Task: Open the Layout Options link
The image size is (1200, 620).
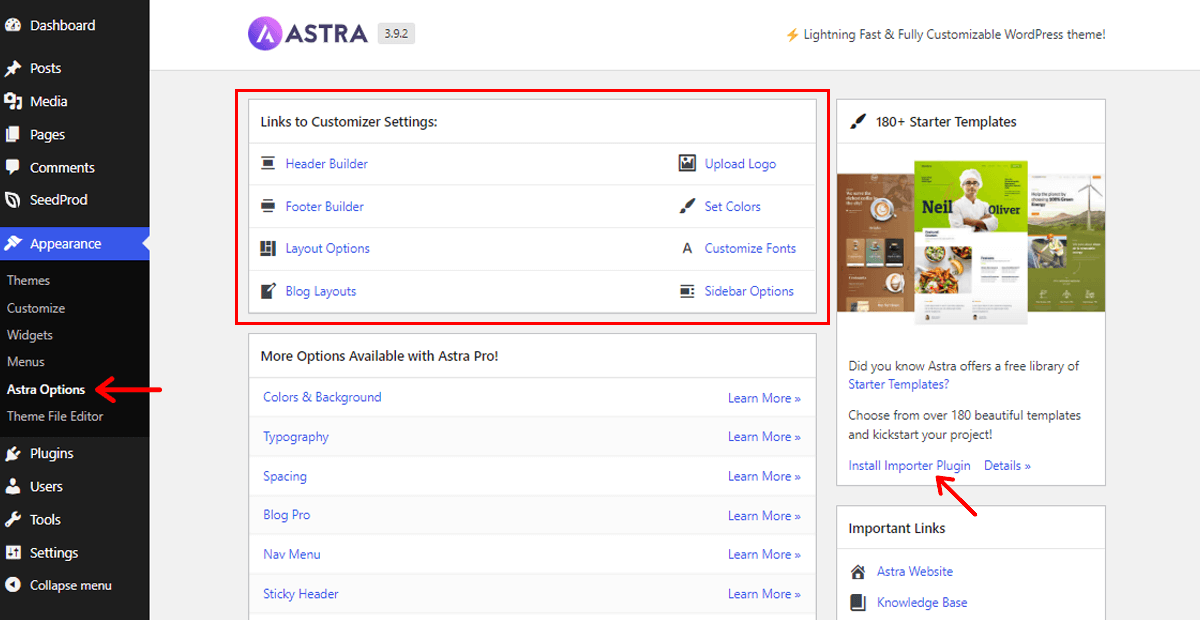Action: click(x=328, y=249)
